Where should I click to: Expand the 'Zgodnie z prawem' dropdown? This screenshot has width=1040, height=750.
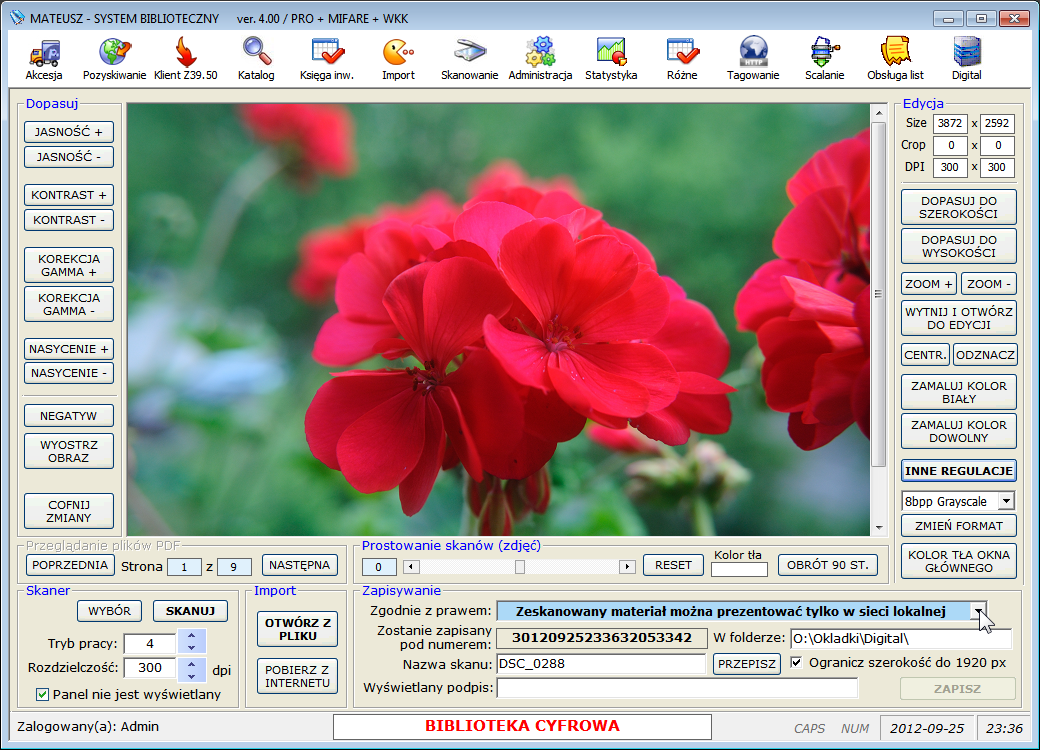(x=980, y=612)
